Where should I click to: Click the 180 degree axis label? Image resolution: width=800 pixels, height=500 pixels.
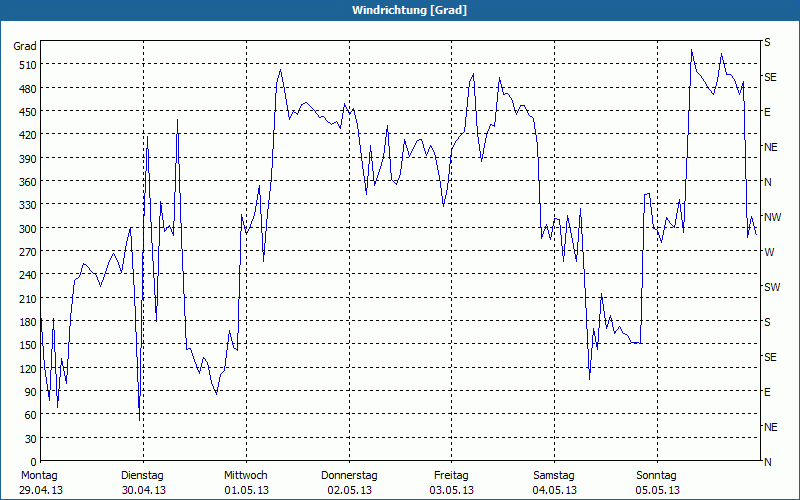click(29, 322)
